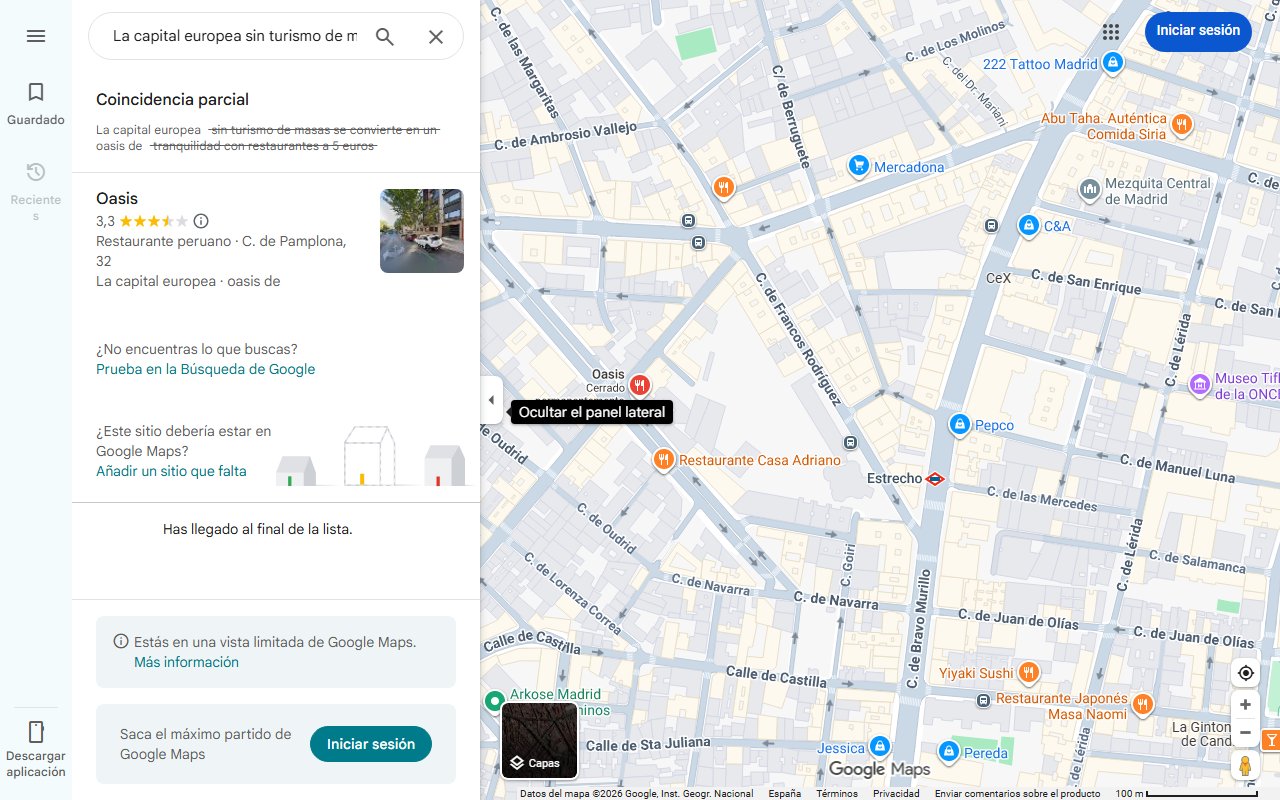
Task: Click the search magnifier icon
Action: coord(384,36)
